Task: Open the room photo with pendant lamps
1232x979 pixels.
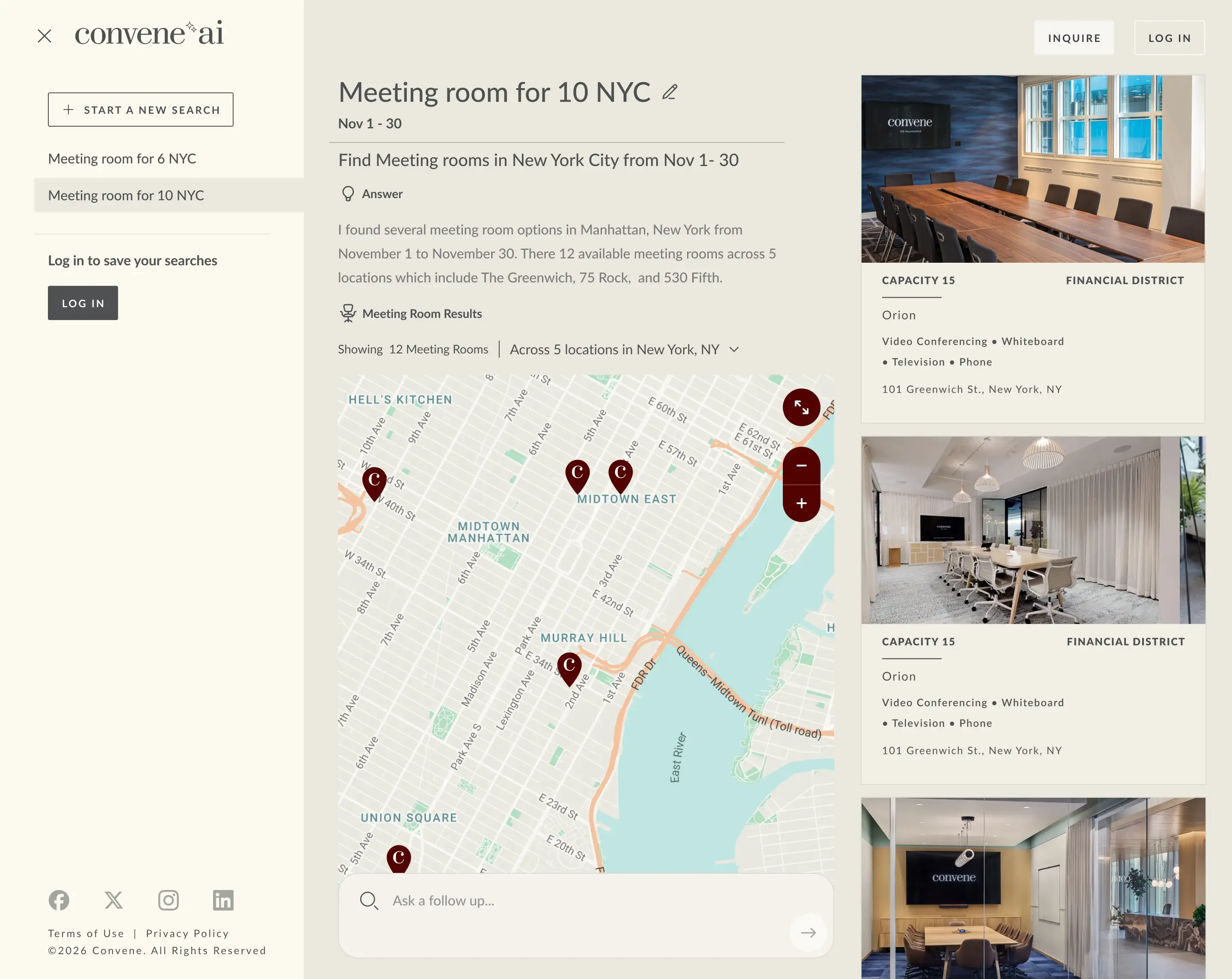Action: [x=1033, y=530]
